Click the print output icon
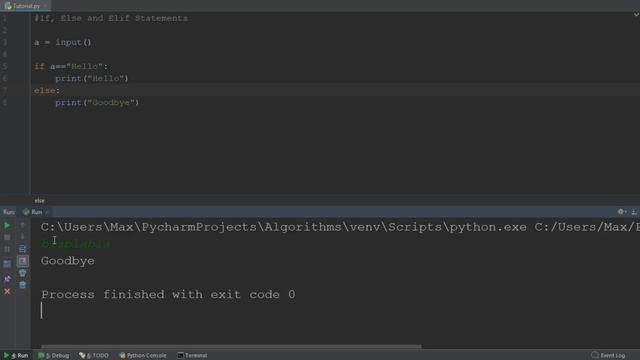Image resolution: width=640 pixels, height=360 pixels. tap(22, 273)
